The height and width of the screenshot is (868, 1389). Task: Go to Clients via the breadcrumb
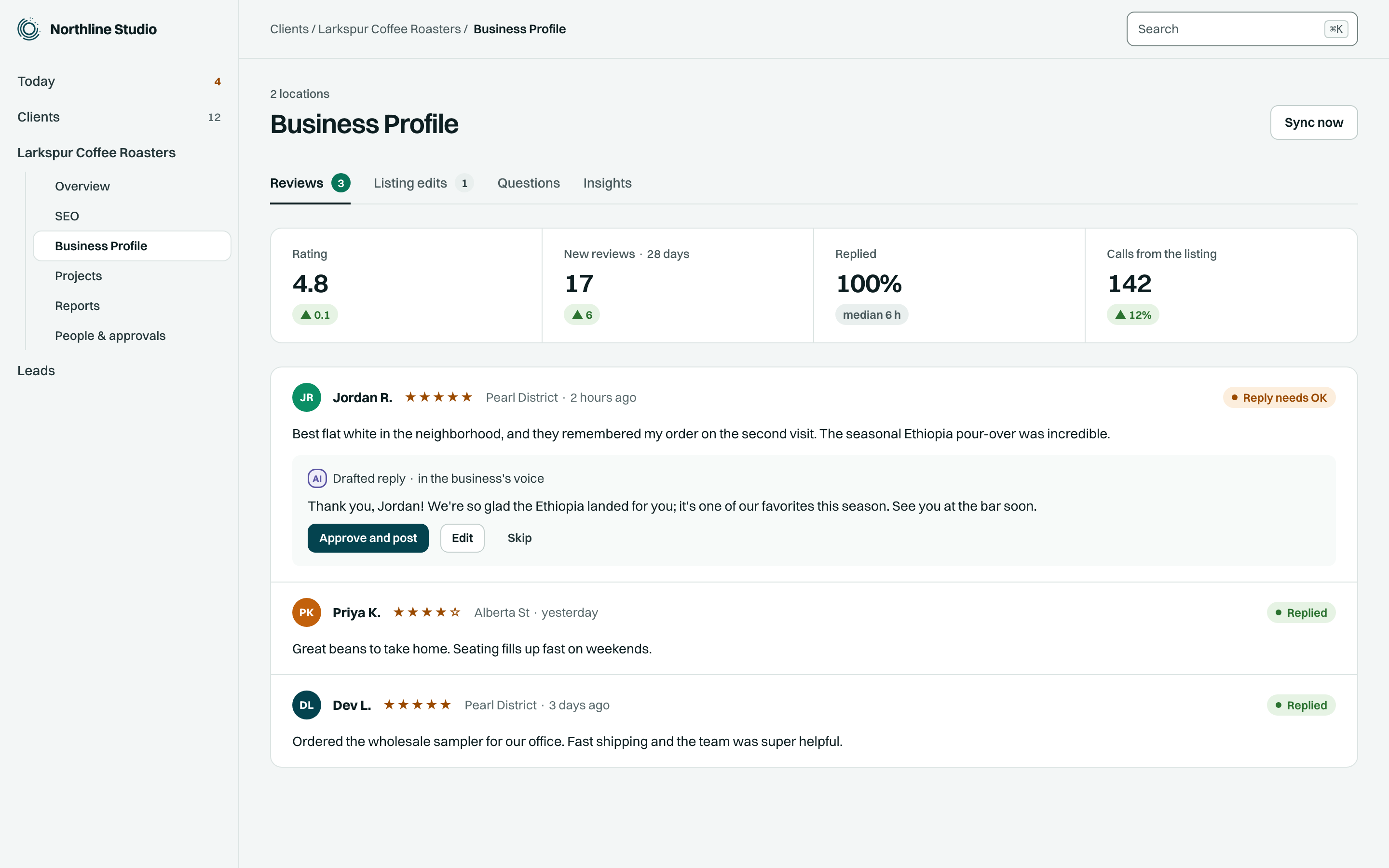[x=289, y=29]
